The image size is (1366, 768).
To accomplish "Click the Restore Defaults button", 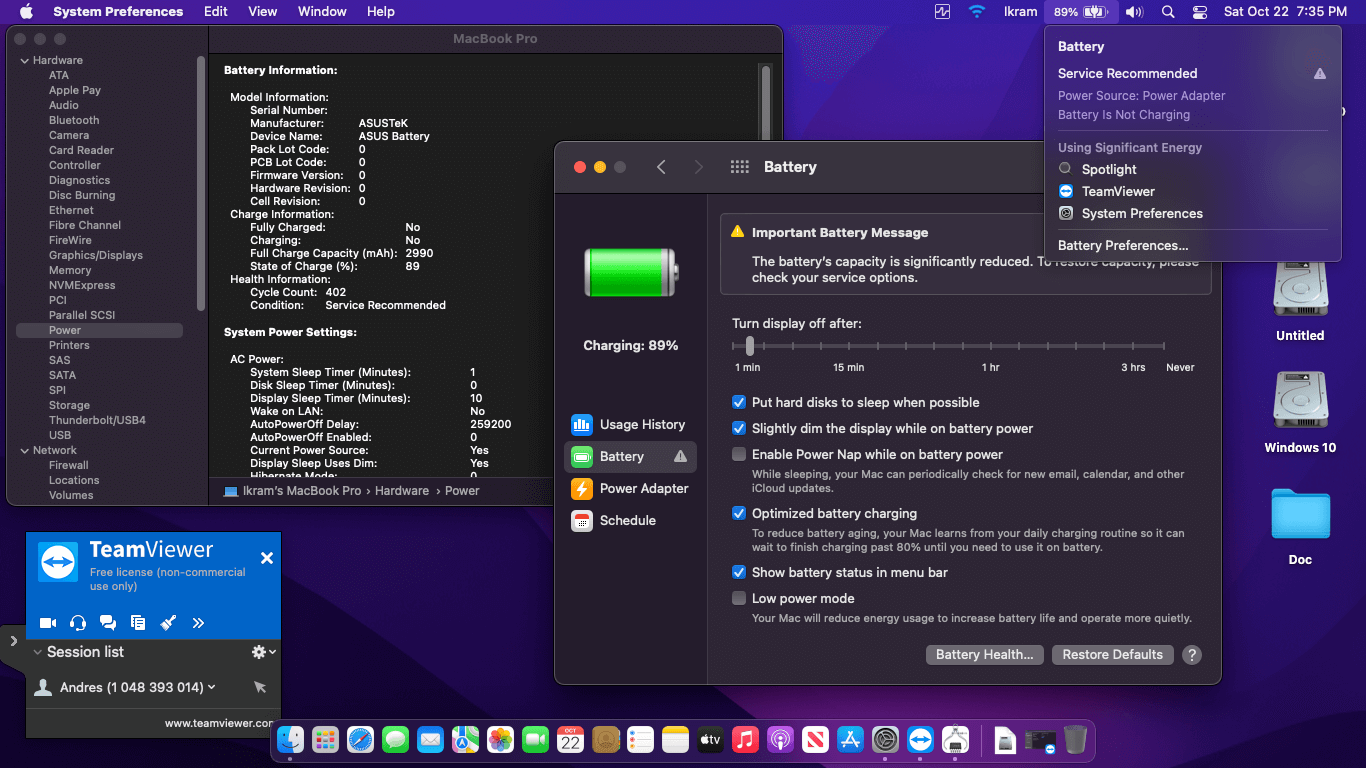I will [x=1112, y=654].
